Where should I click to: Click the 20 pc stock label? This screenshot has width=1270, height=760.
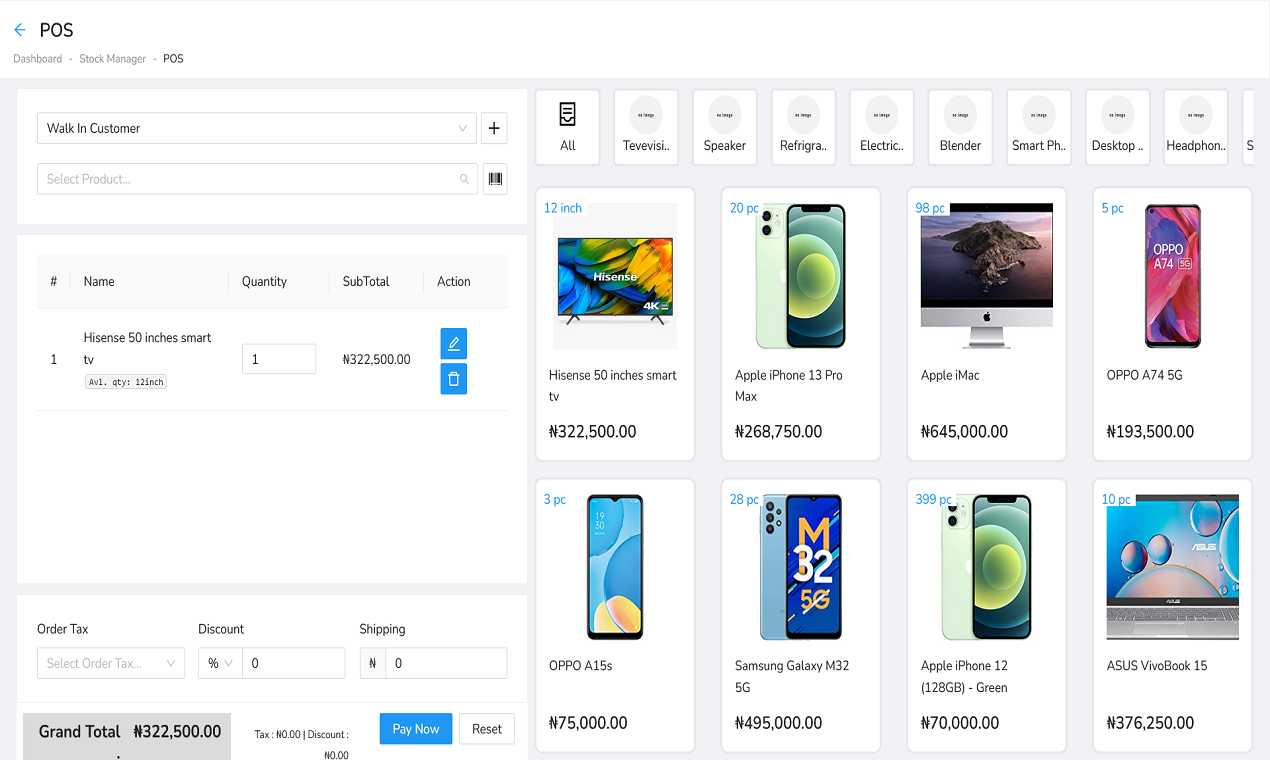coord(744,208)
